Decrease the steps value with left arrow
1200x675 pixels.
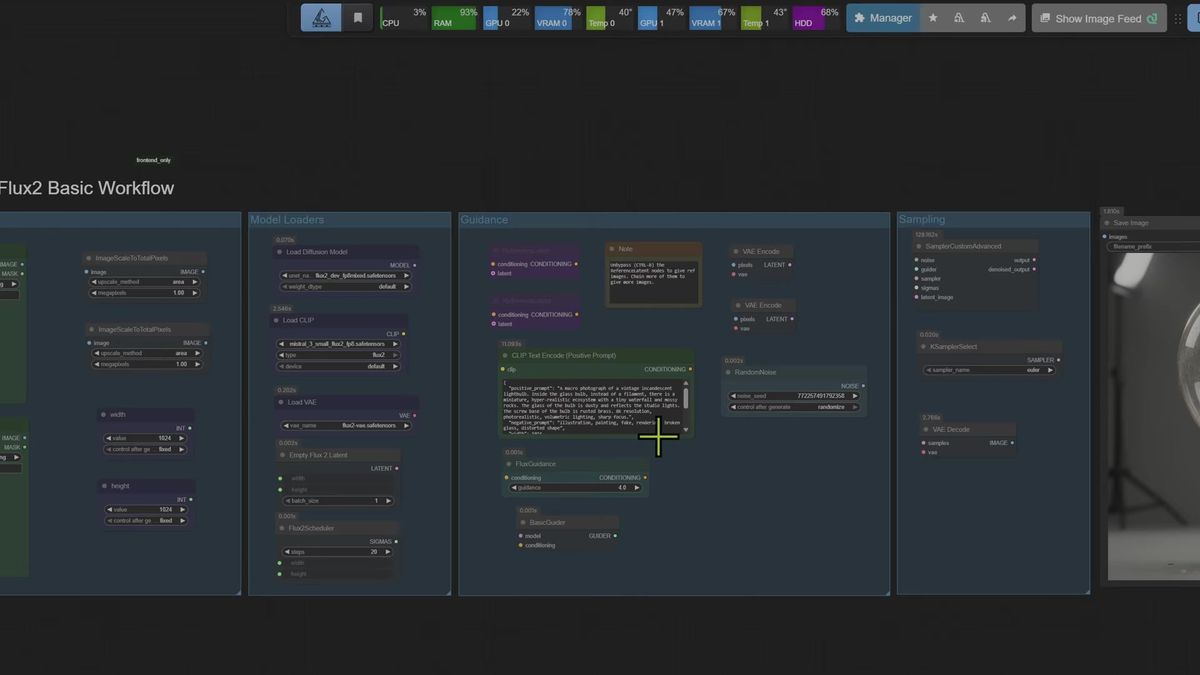coord(286,551)
